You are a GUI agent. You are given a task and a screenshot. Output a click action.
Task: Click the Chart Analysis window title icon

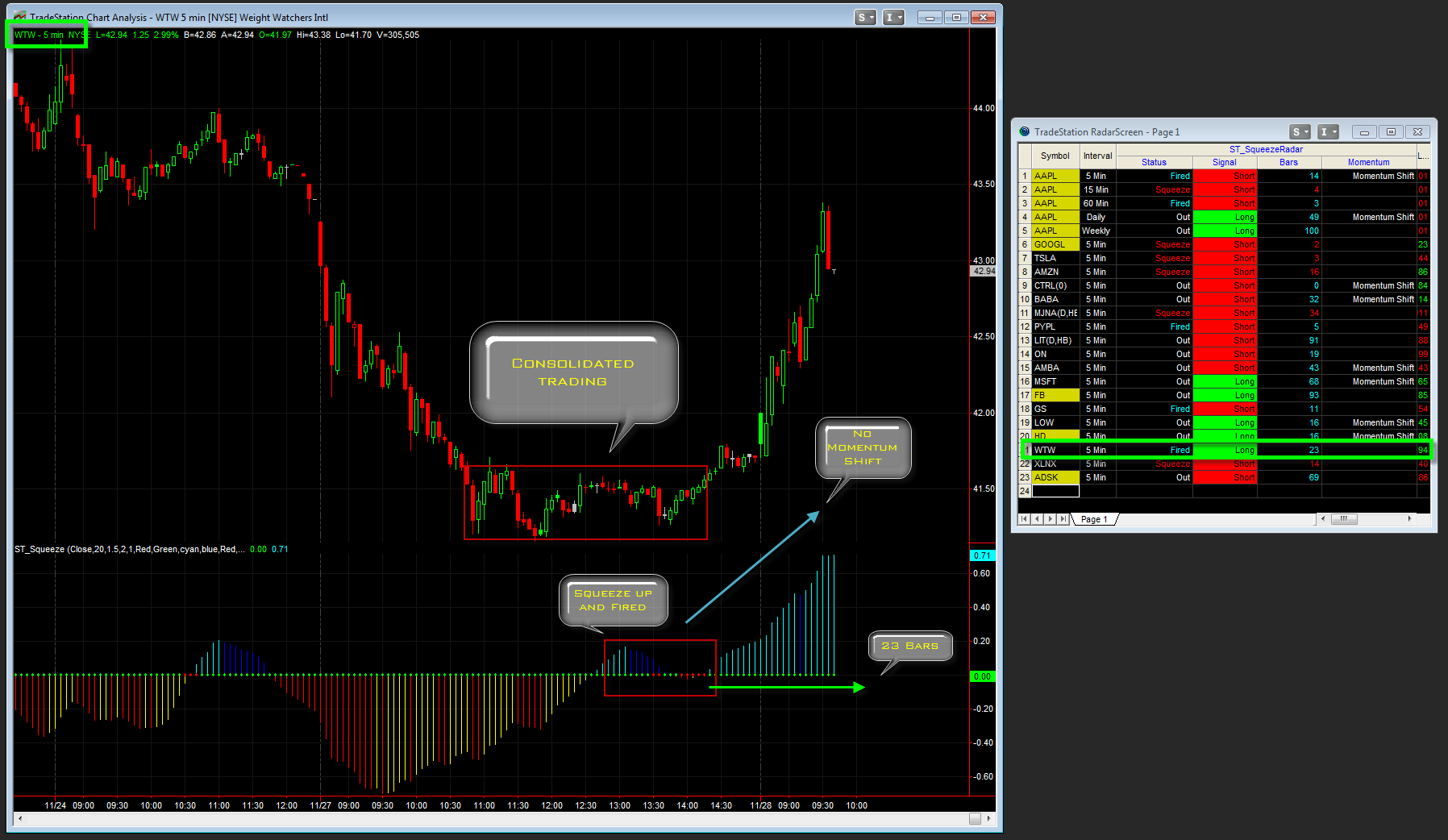(20, 17)
